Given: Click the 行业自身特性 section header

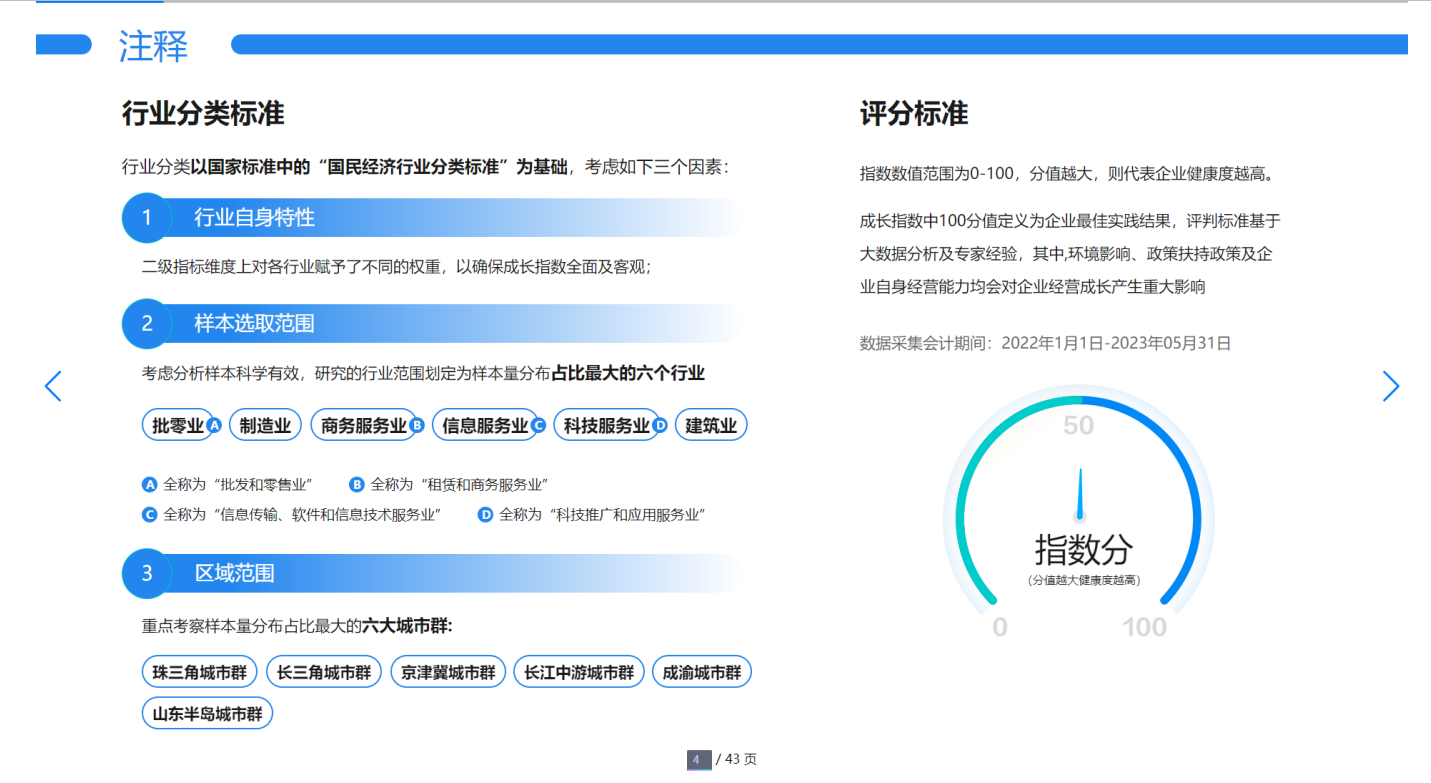Looking at the screenshot, I should click(x=254, y=218).
